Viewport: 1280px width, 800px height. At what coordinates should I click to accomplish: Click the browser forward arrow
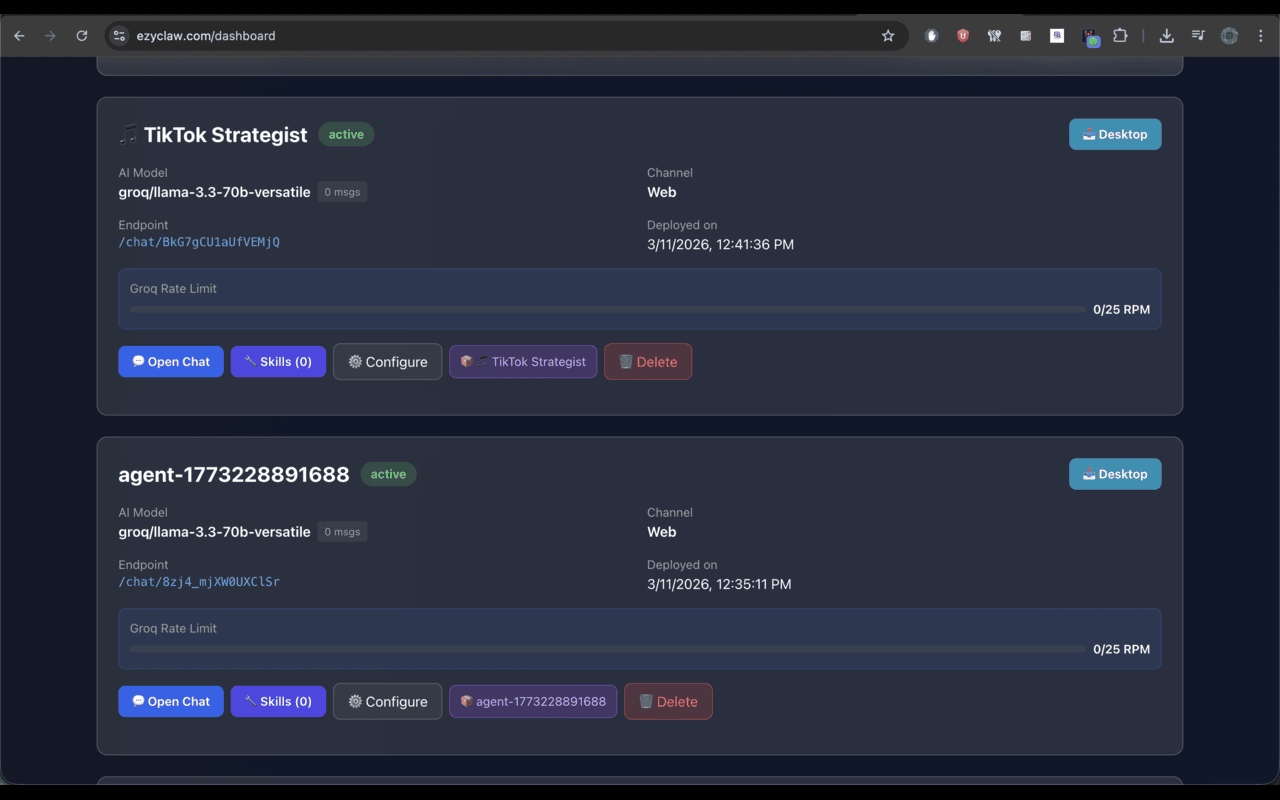pos(50,36)
